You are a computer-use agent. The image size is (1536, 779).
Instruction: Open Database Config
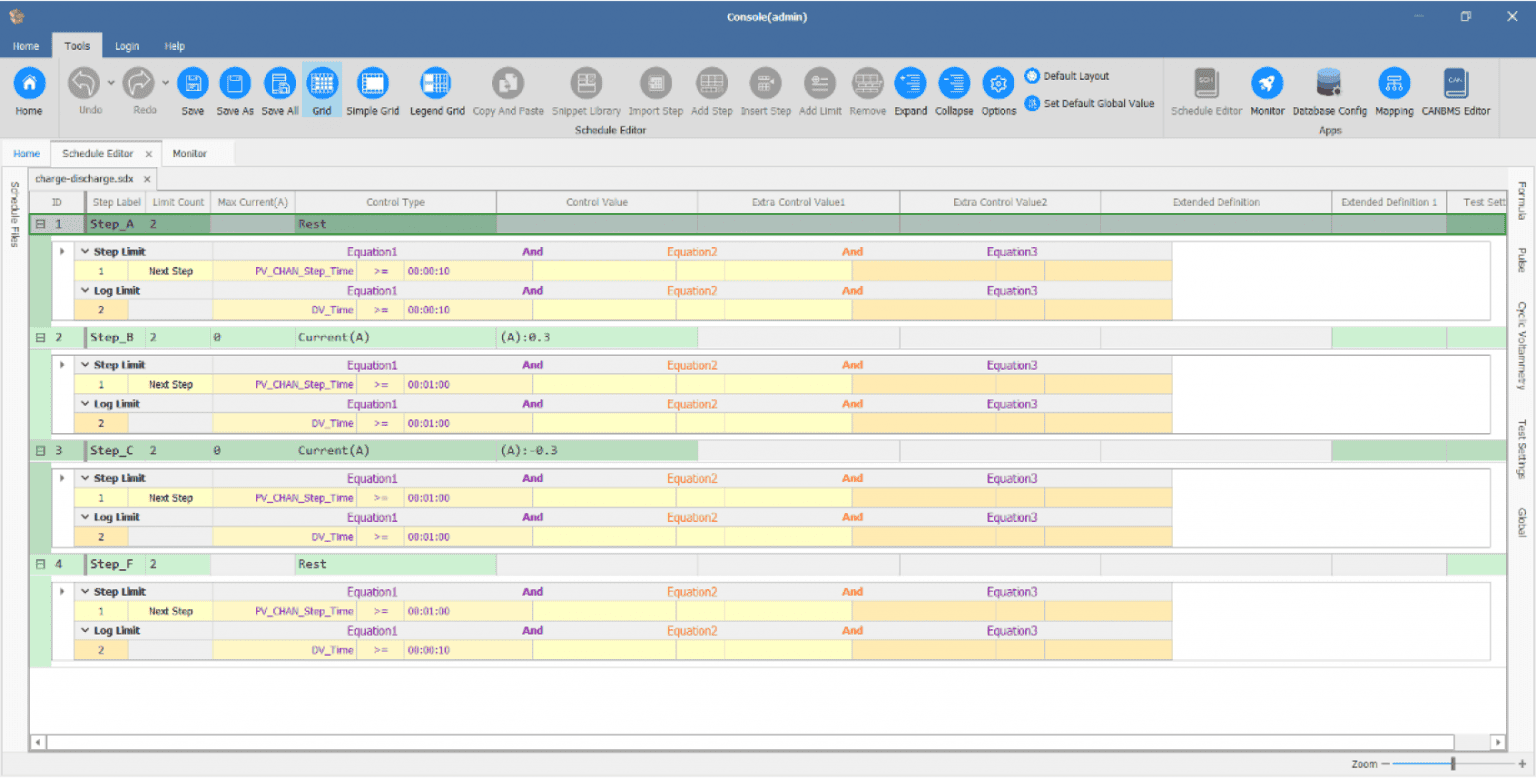coord(1330,90)
